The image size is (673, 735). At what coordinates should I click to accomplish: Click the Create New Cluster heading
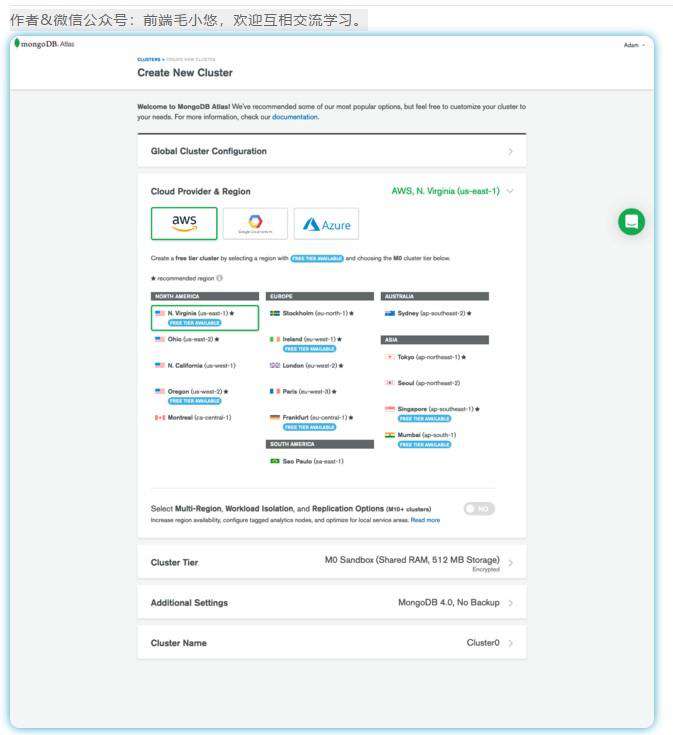(x=185, y=73)
